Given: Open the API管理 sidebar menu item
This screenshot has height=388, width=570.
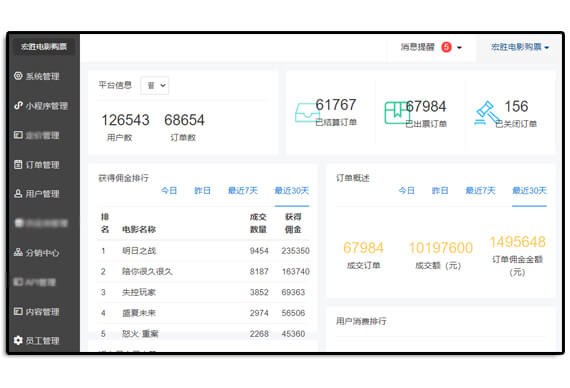Looking at the screenshot, I should click(35, 282).
